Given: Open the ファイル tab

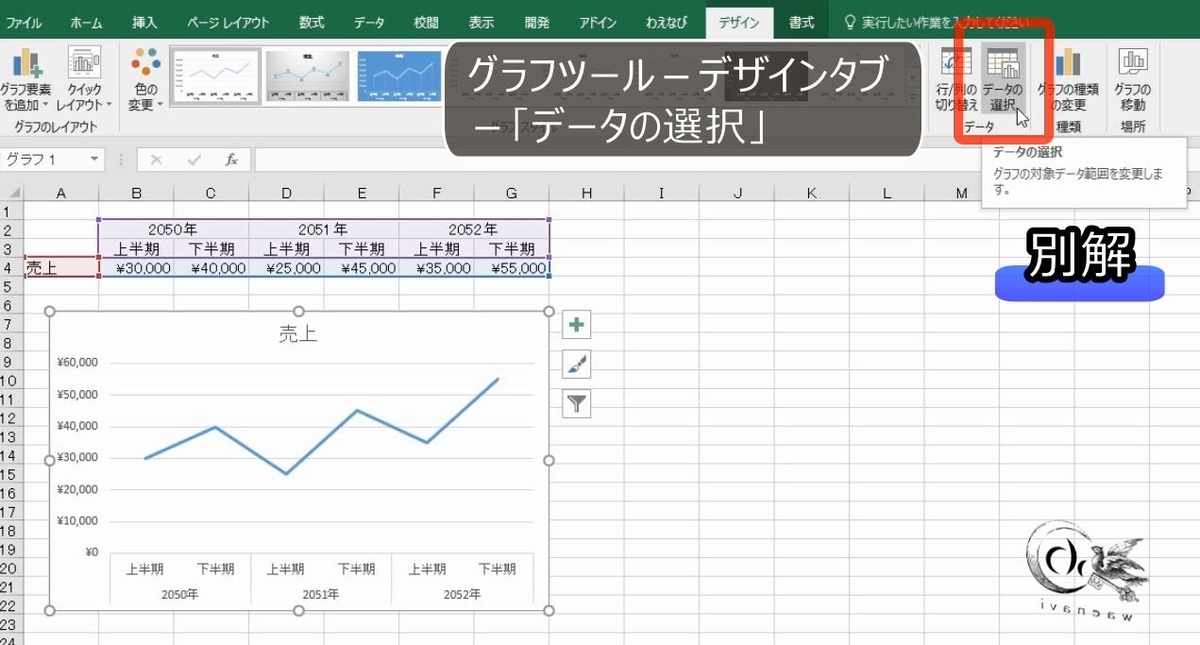Looking at the screenshot, I should (x=25, y=22).
